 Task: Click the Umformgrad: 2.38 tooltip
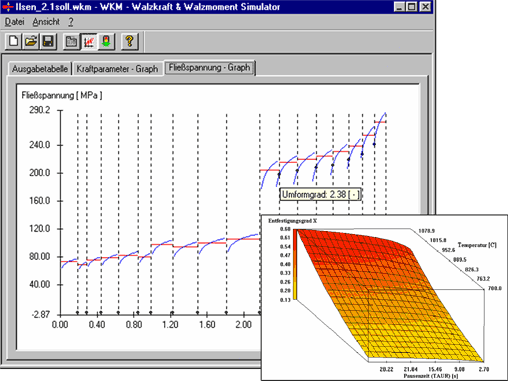(320, 194)
